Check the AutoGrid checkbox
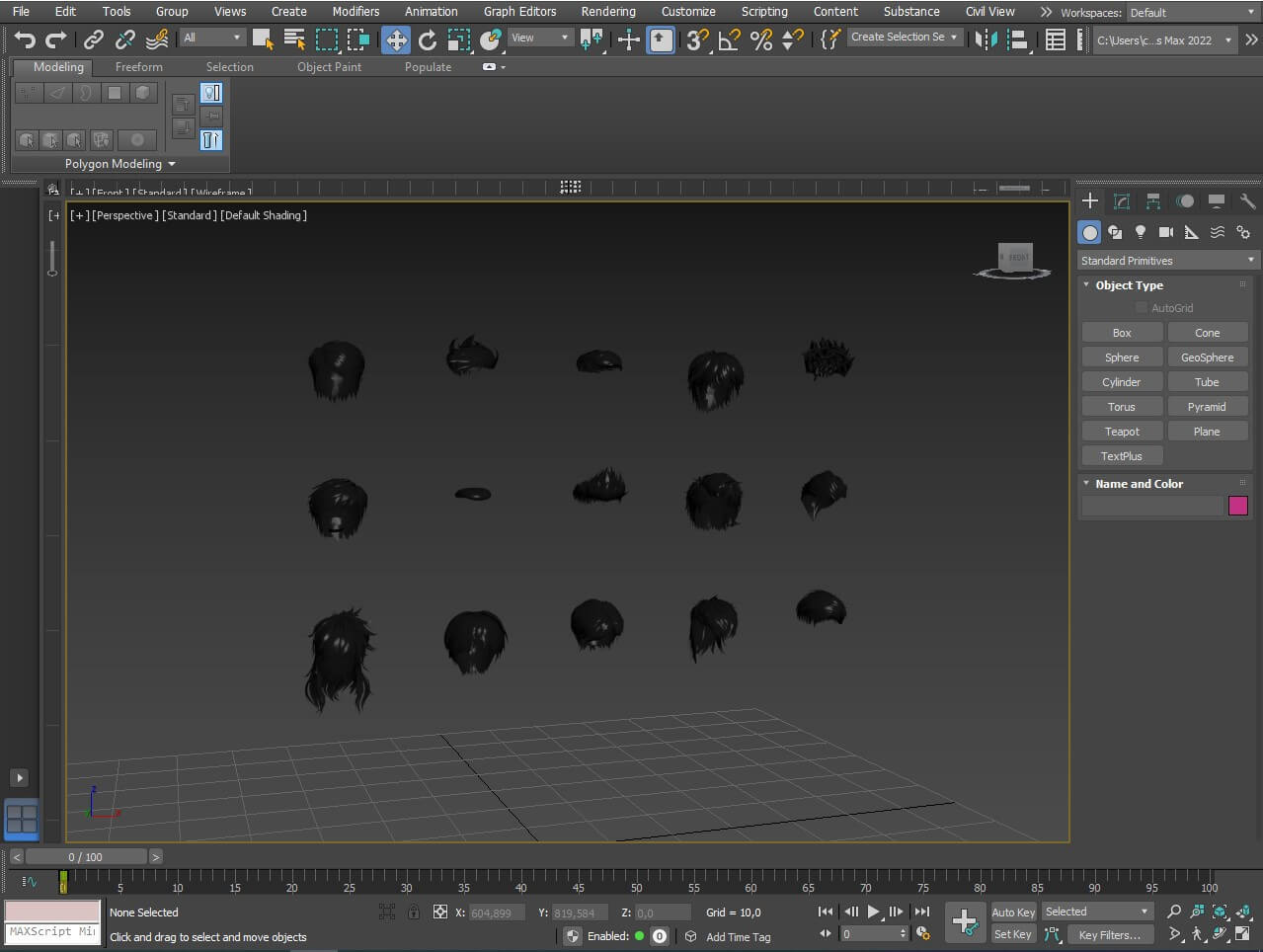 1142,308
